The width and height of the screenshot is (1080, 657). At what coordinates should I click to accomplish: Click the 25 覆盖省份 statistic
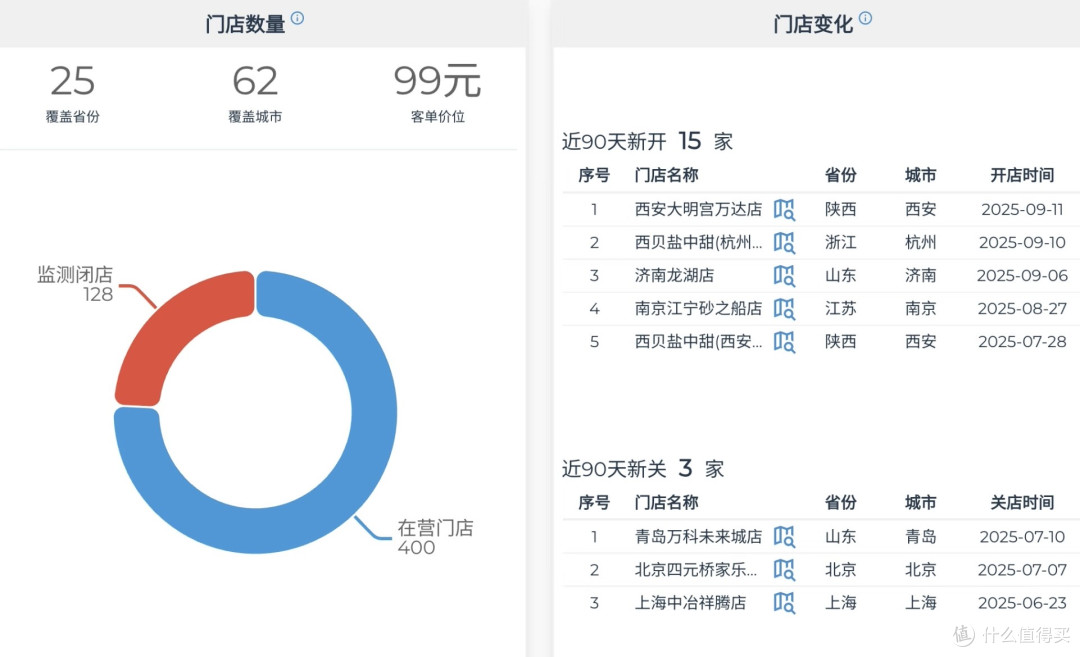point(73,93)
